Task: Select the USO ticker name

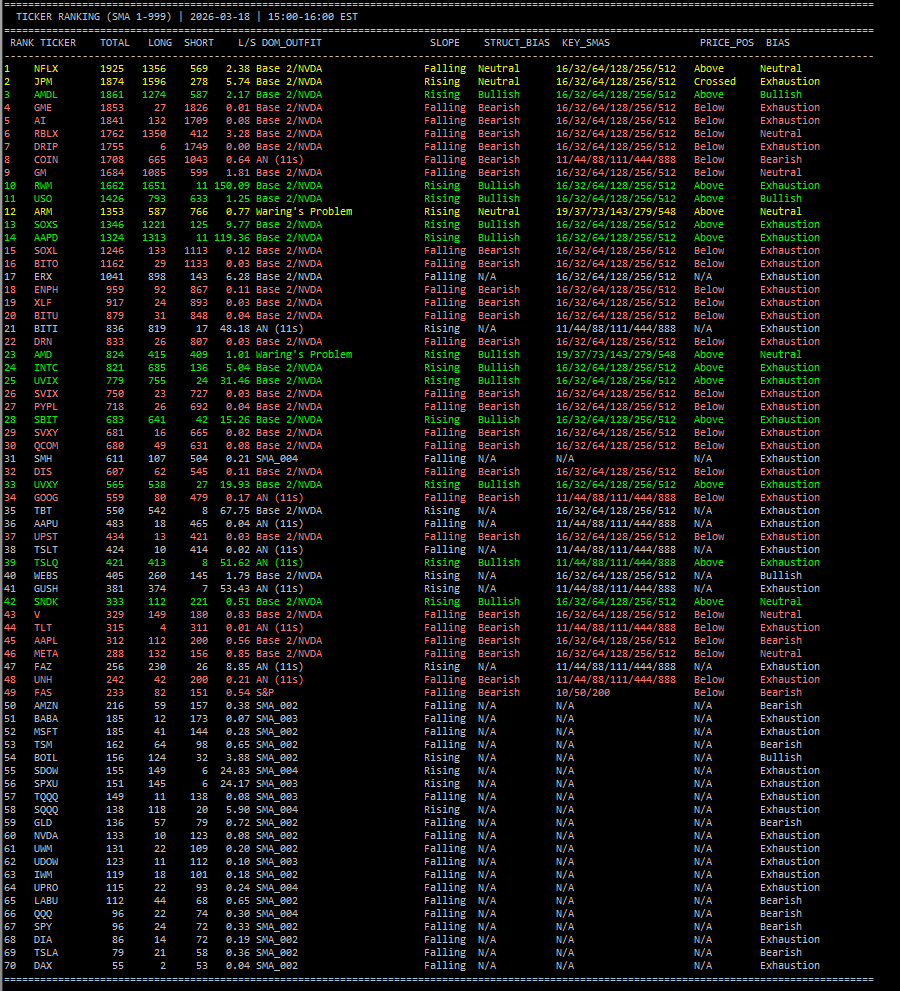Action: tap(43, 198)
